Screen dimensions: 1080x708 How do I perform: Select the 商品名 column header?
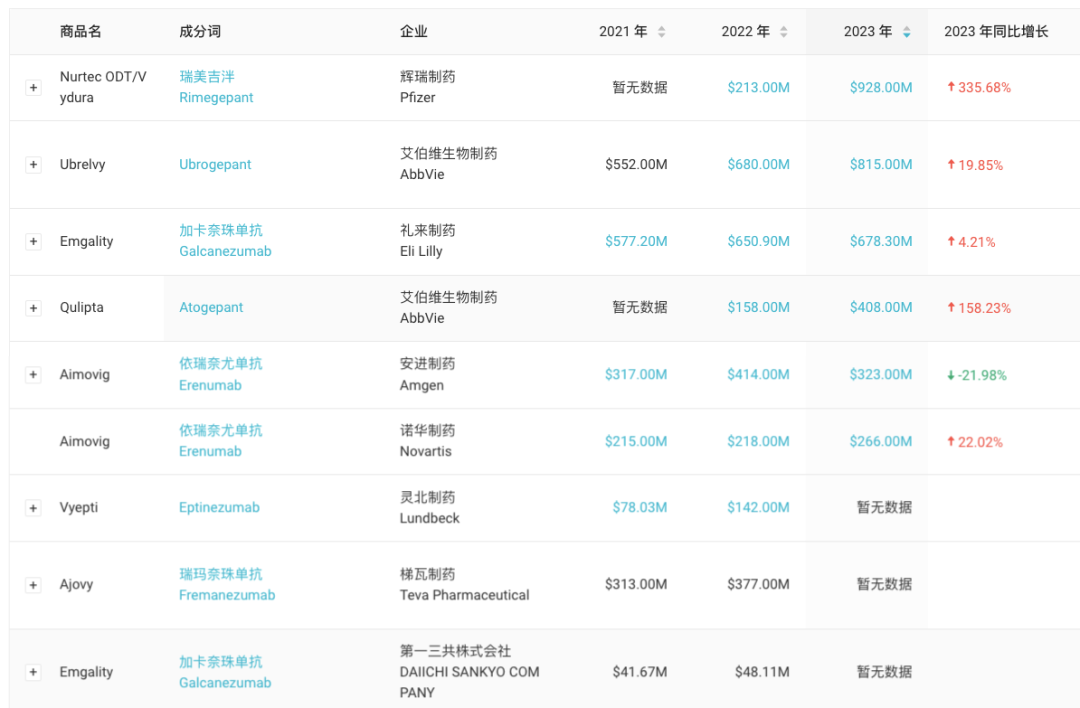coord(81,32)
